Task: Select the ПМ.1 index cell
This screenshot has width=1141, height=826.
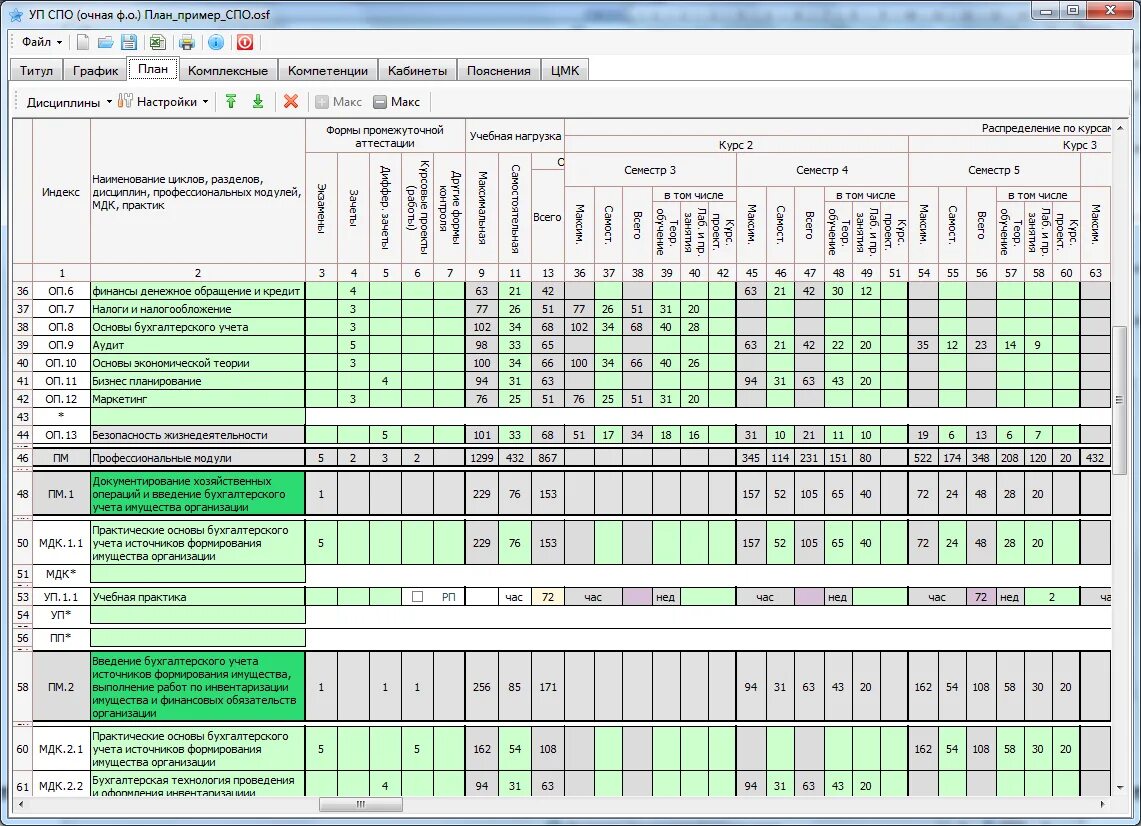Action: point(61,494)
